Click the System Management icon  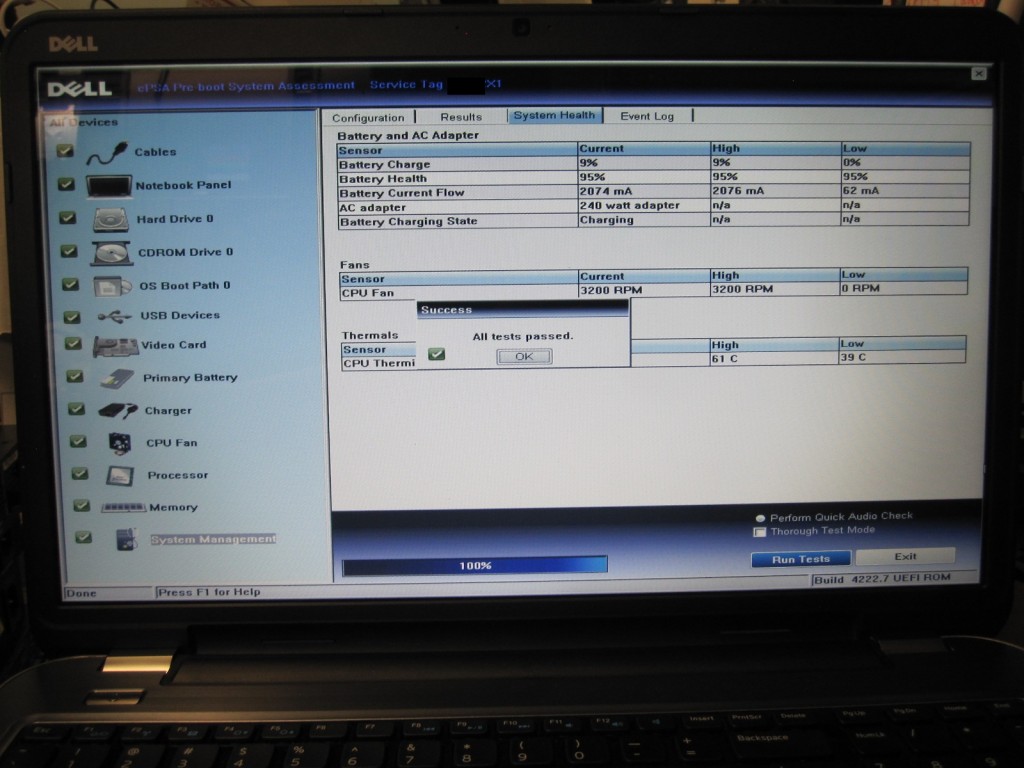click(127, 539)
